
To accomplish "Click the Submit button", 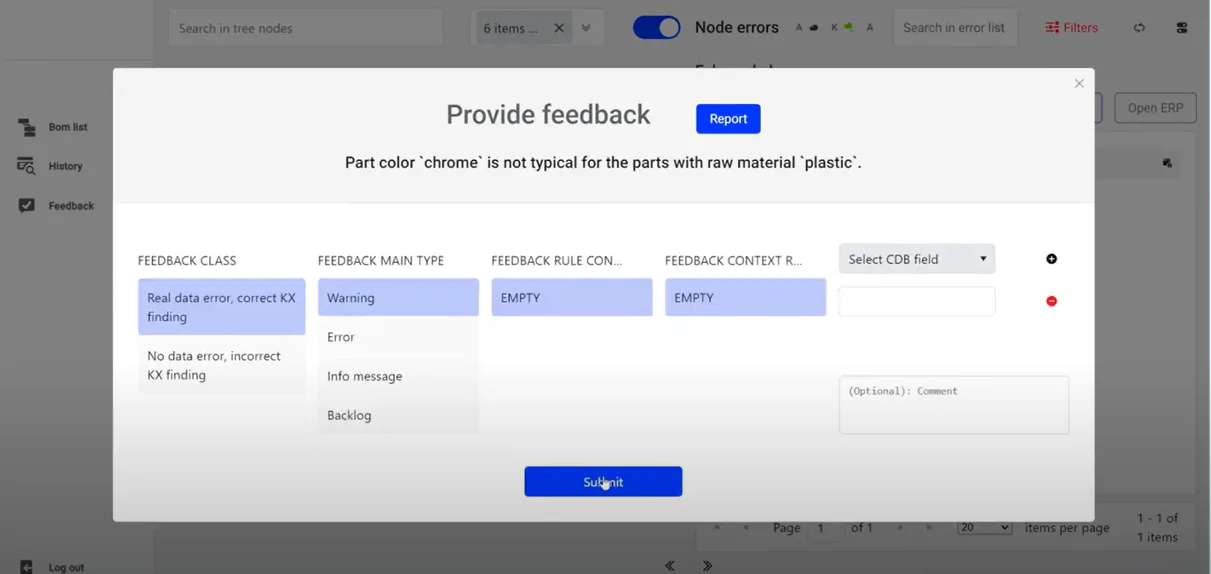I will pyautogui.click(x=603, y=482).
